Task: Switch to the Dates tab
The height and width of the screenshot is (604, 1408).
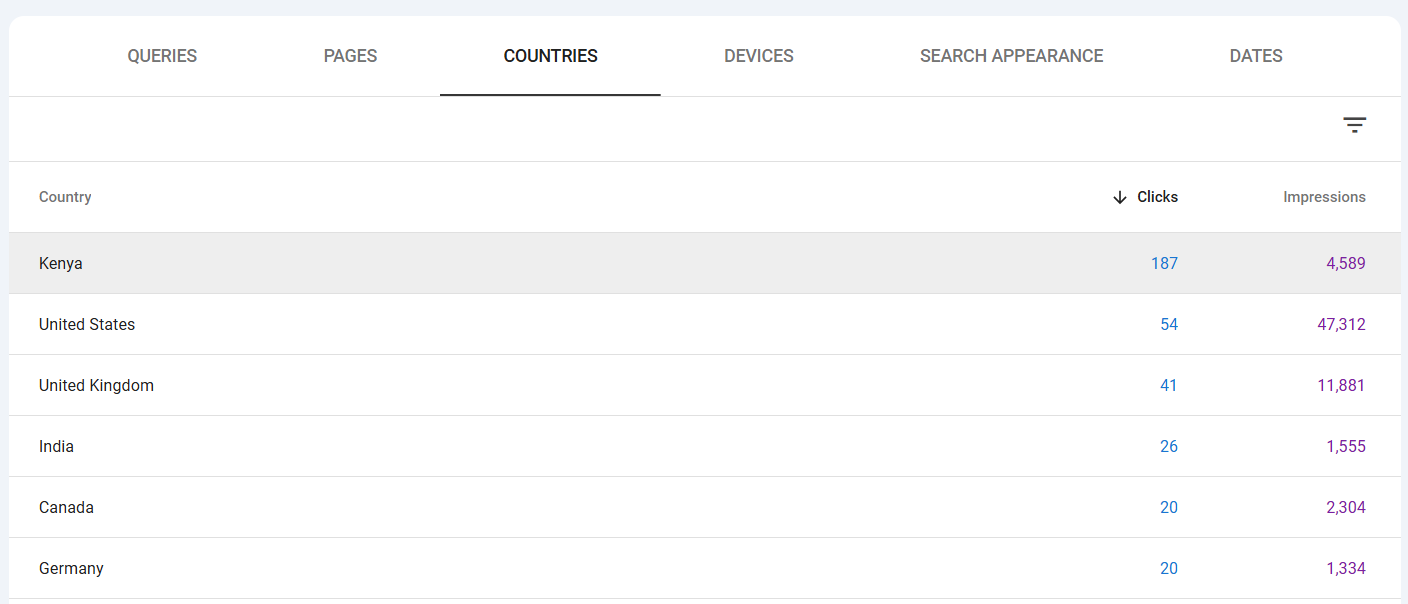Action: coord(1255,56)
